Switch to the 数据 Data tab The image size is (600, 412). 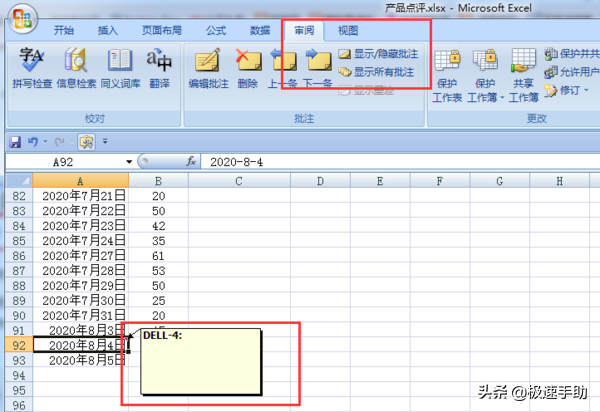[x=260, y=31]
